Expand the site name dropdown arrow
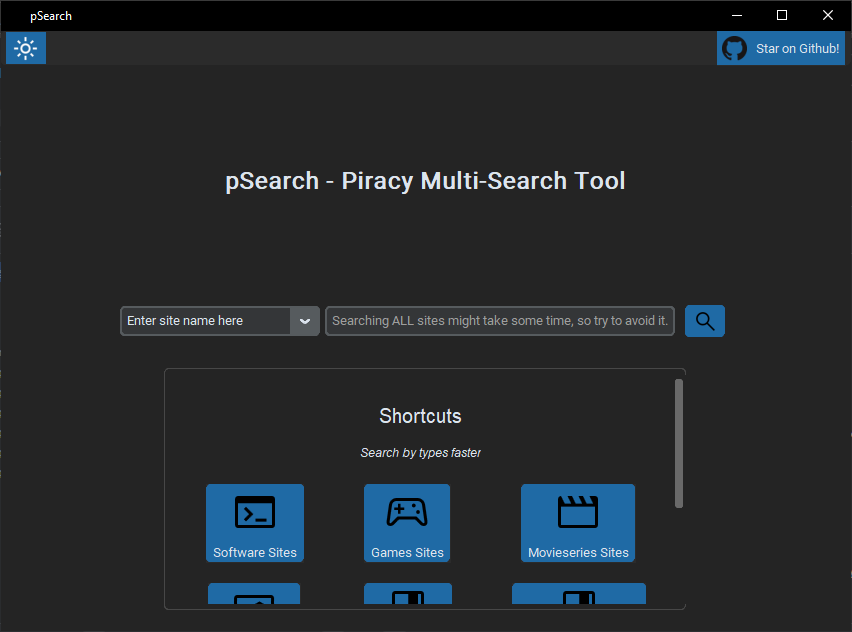852x632 pixels. pos(305,321)
